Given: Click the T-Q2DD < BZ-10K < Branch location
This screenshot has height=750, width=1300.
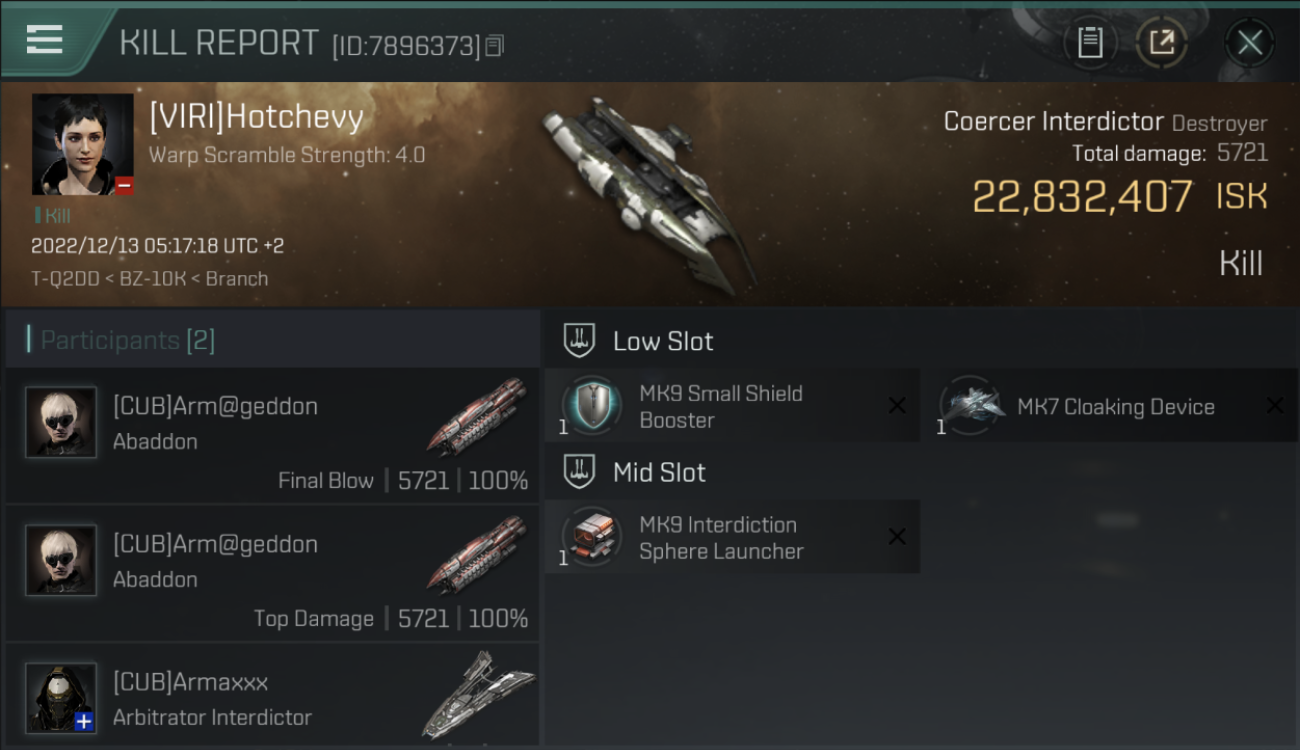Looking at the screenshot, I should (x=150, y=279).
